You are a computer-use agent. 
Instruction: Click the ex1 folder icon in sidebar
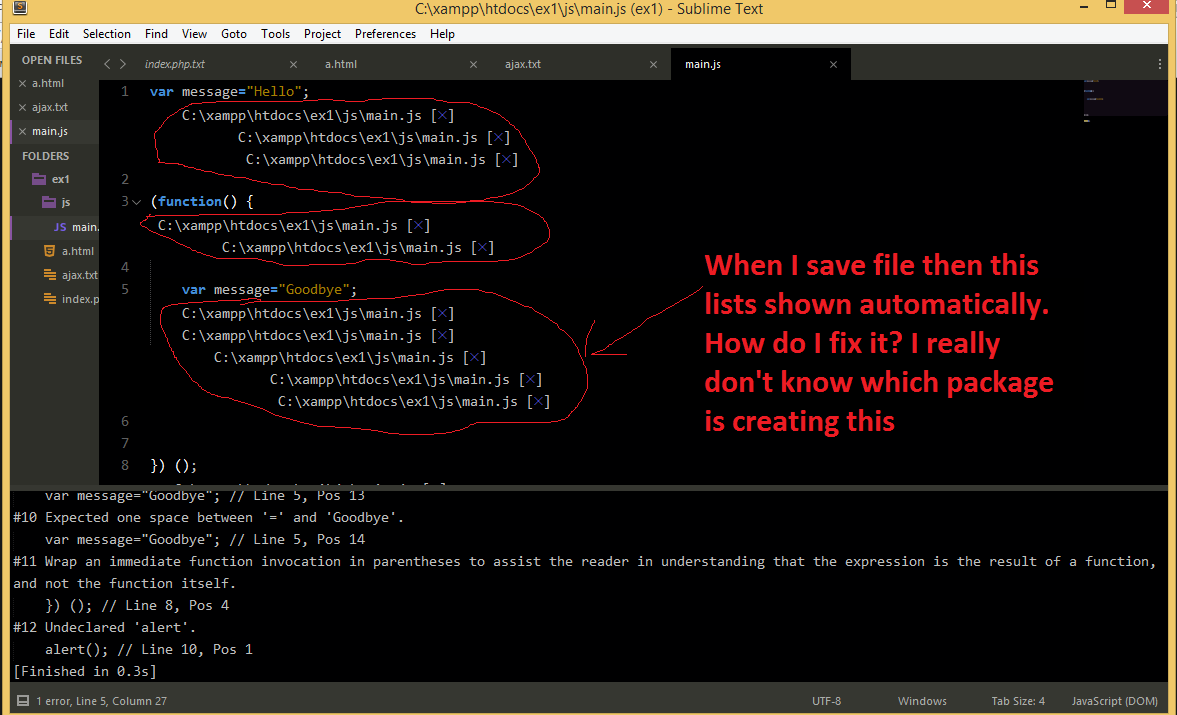(x=39, y=180)
